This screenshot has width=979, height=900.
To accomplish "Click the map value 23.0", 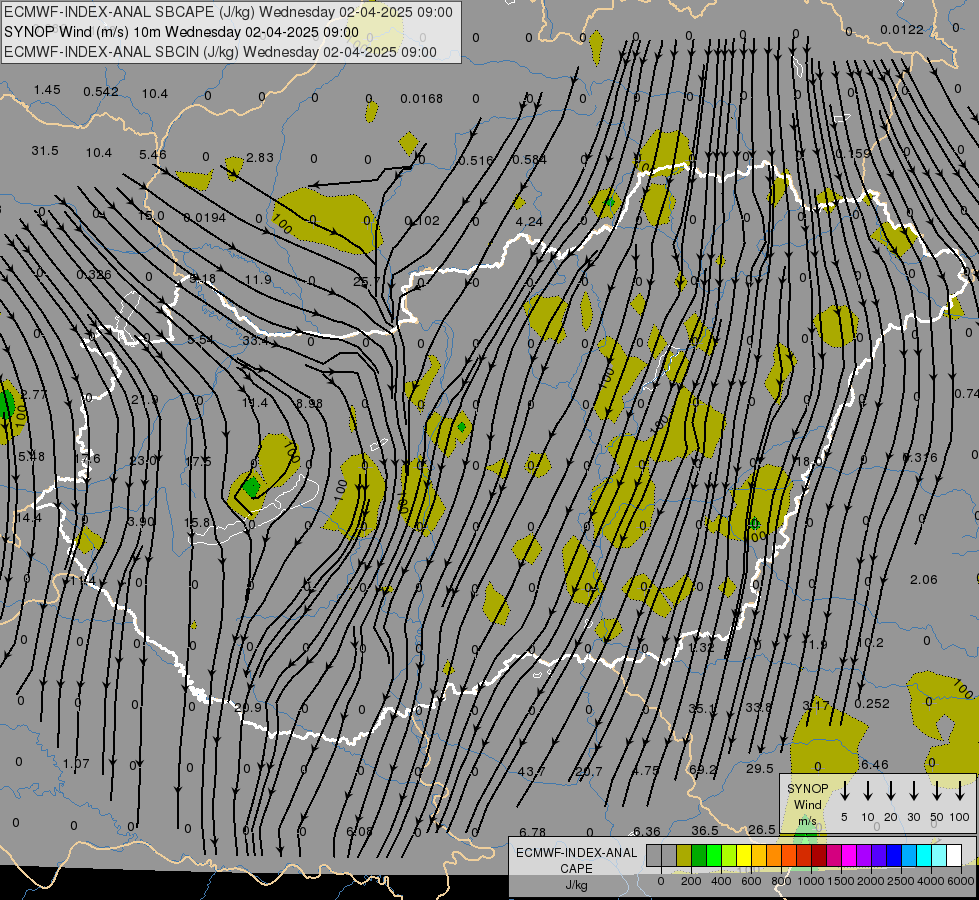I will (x=143, y=461).
